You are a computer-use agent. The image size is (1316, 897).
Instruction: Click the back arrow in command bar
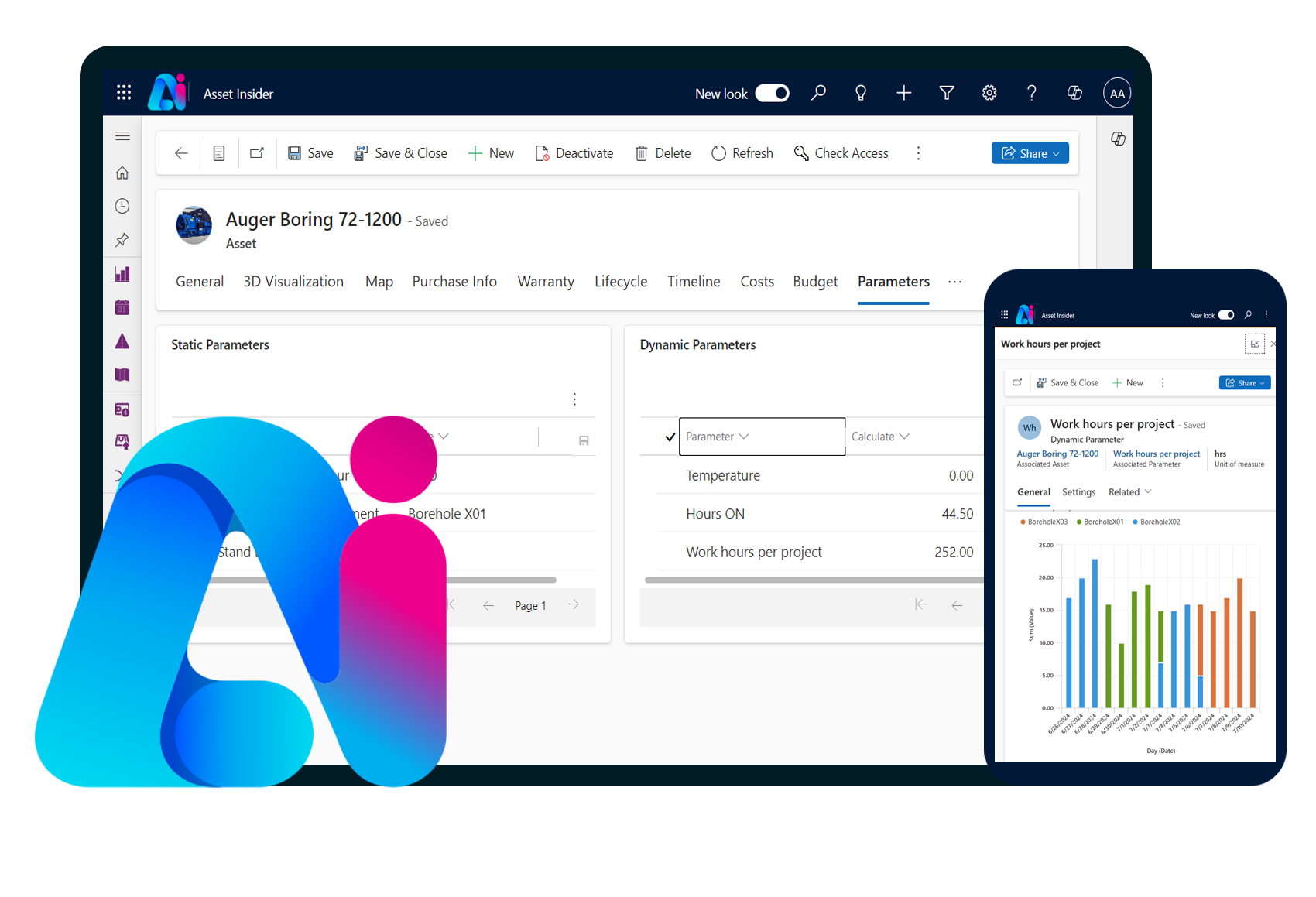[x=181, y=153]
